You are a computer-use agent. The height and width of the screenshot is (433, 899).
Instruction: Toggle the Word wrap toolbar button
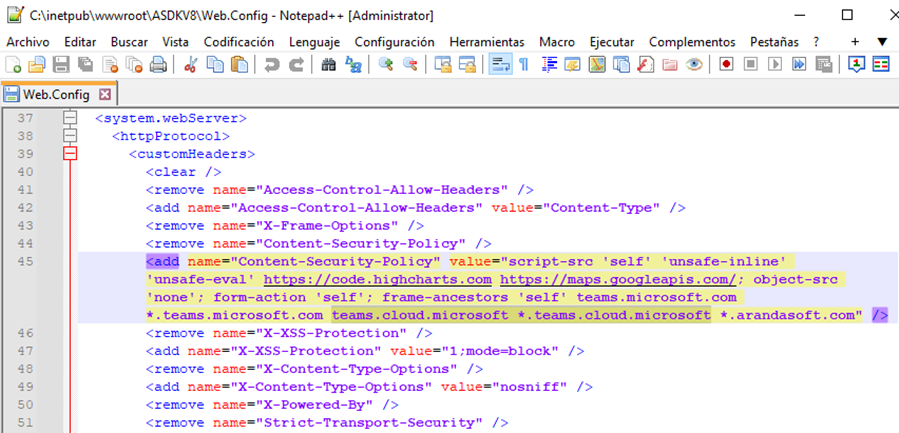point(499,65)
